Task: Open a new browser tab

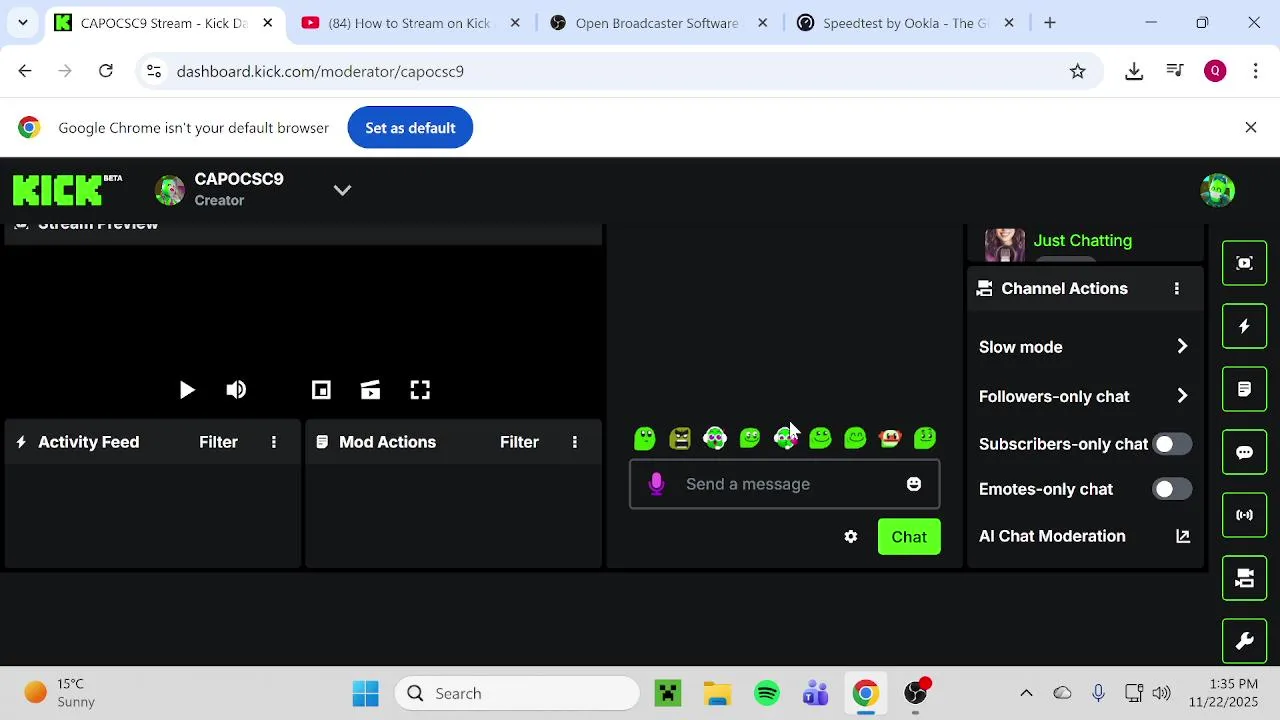Action: (1049, 23)
